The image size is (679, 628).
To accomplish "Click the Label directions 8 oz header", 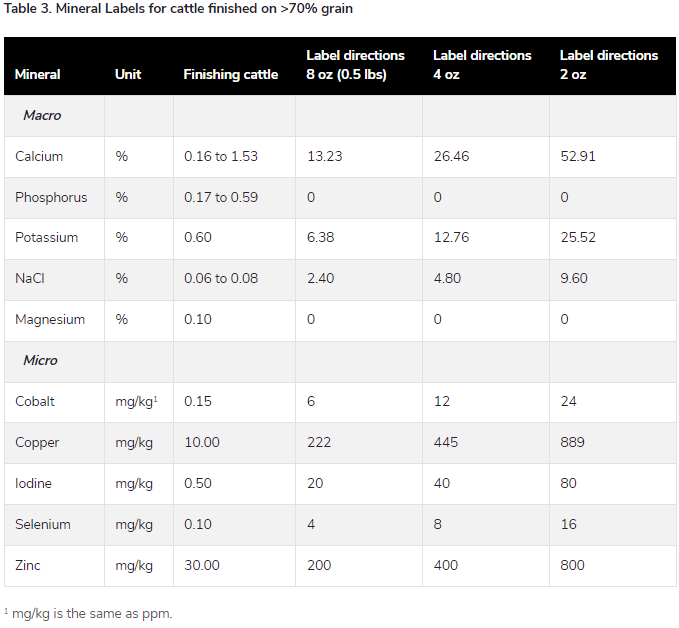I will tap(355, 65).
